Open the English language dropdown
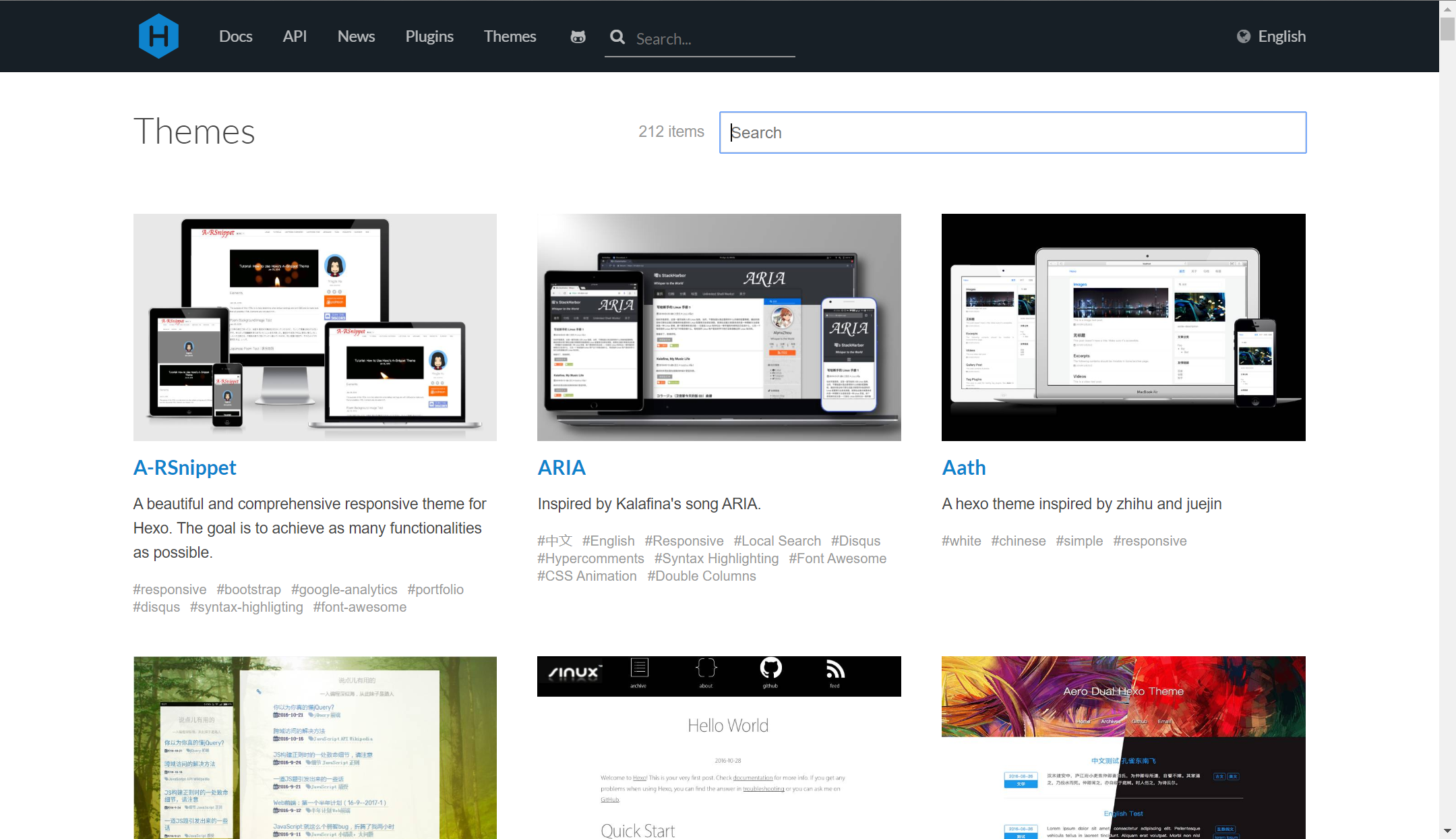1456x839 pixels. 1281,36
